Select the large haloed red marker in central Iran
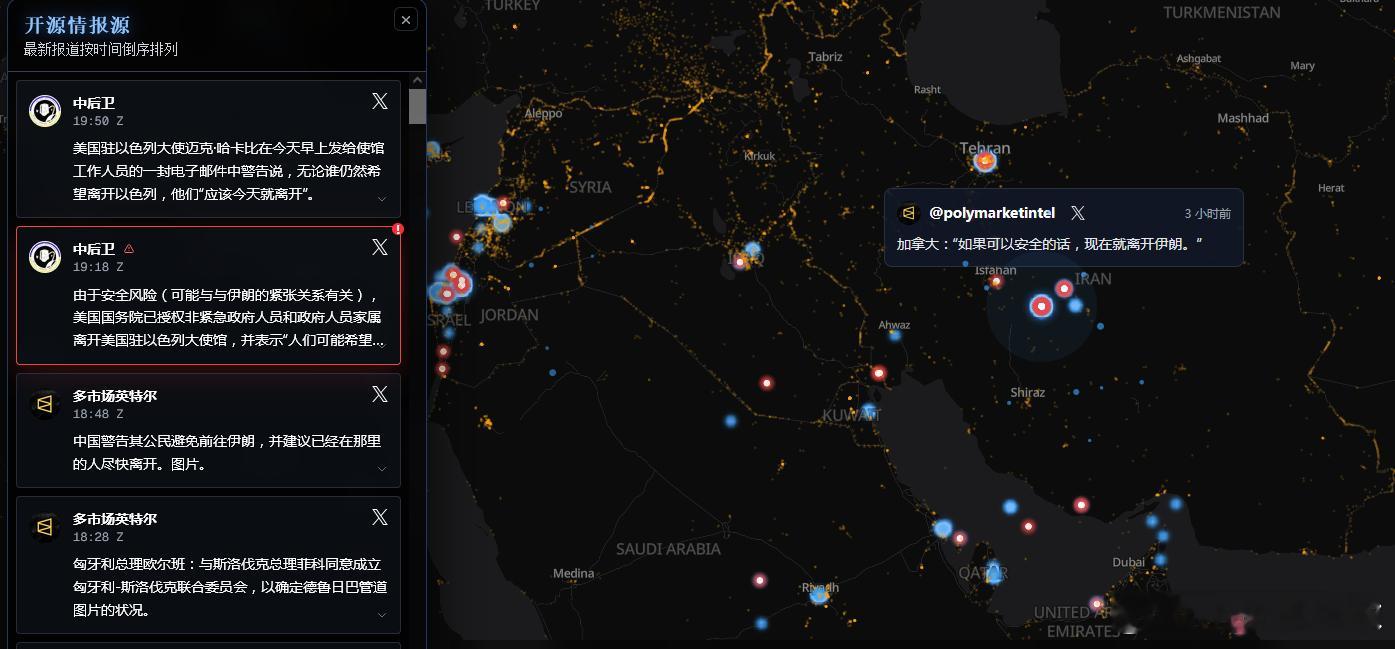Viewport: 1395px width, 649px height. pyautogui.click(x=1041, y=306)
